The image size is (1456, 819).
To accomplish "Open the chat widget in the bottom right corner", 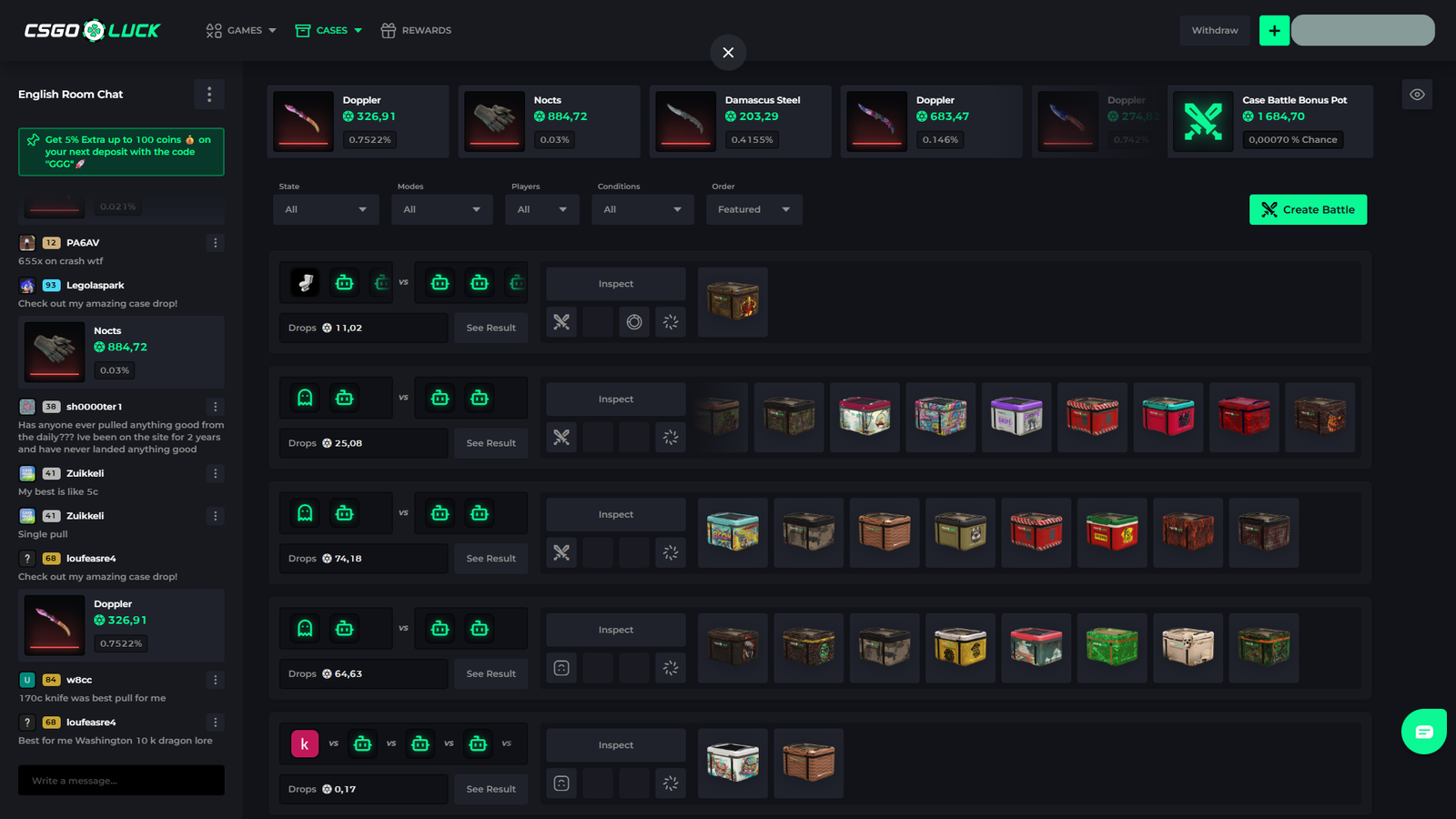I will click(x=1423, y=731).
